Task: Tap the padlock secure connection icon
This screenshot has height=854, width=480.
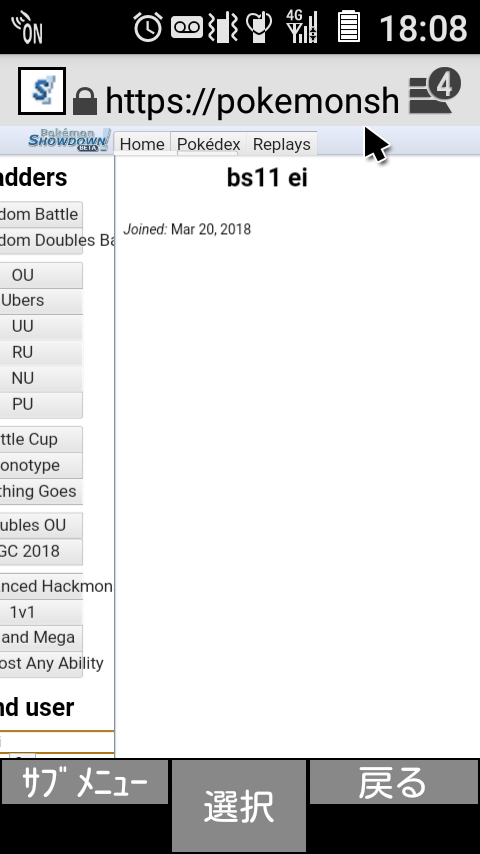Action: (85, 101)
